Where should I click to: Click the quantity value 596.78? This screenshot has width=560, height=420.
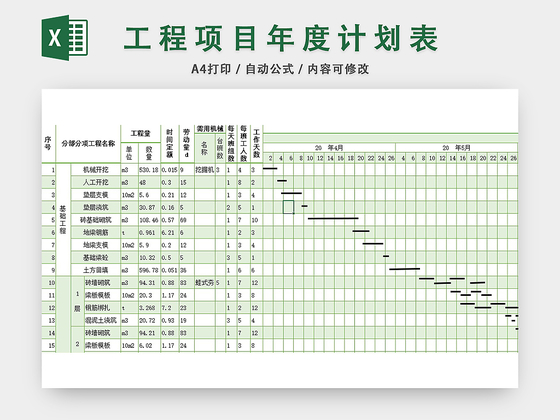pos(149,270)
